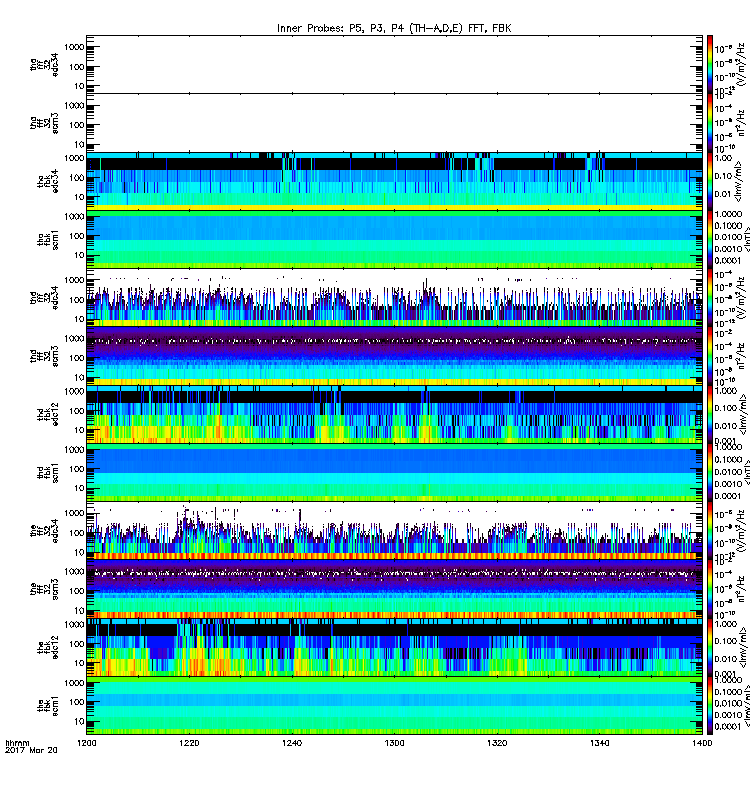Click the color bar beside thd fbk scm1 panel
The image size is (750, 800).
(710, 472)
